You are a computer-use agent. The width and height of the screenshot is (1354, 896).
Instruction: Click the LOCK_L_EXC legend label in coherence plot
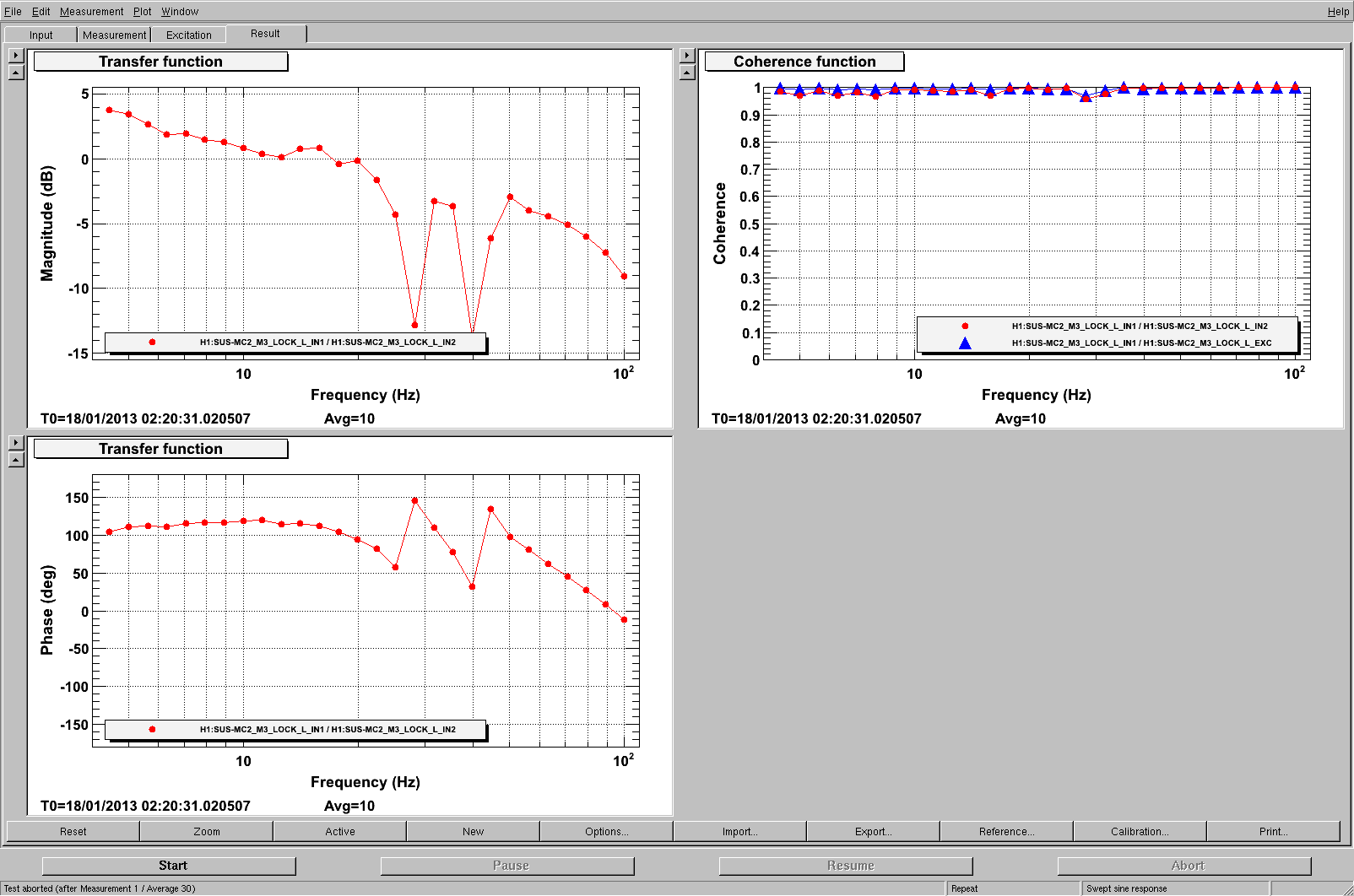point(1141,343)
